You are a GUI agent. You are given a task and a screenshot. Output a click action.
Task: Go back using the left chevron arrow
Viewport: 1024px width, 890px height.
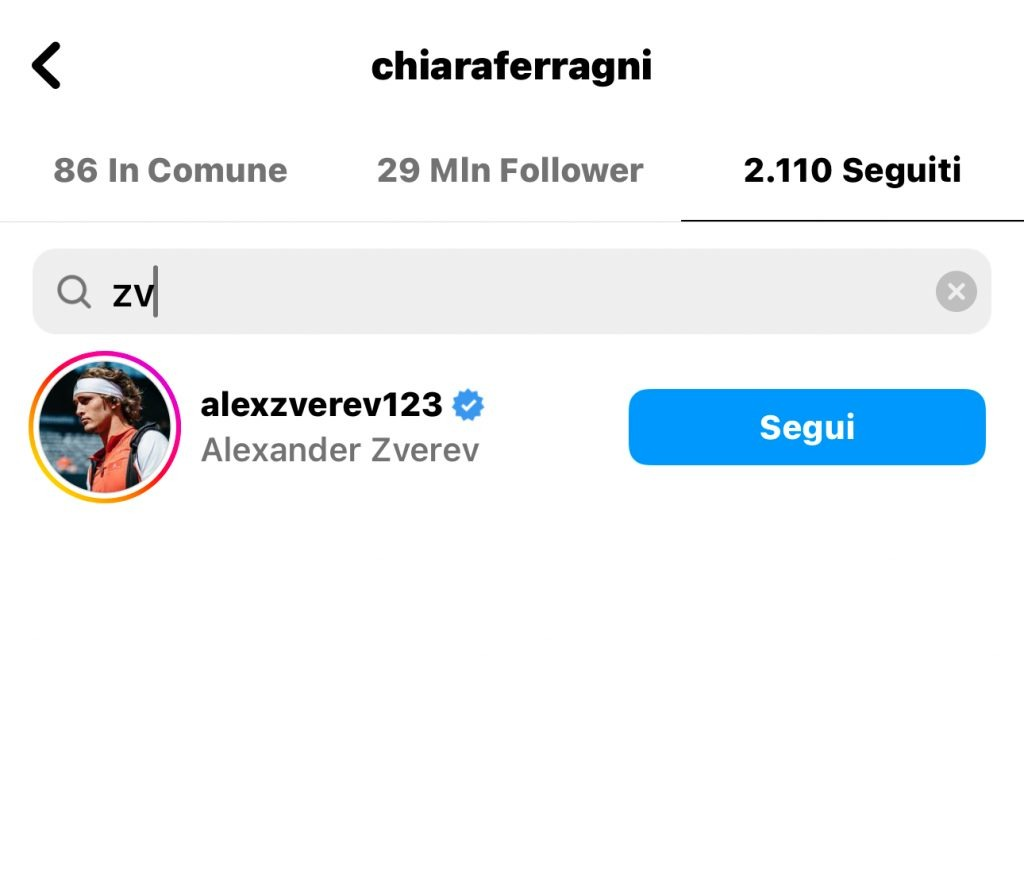pos(46,65)
